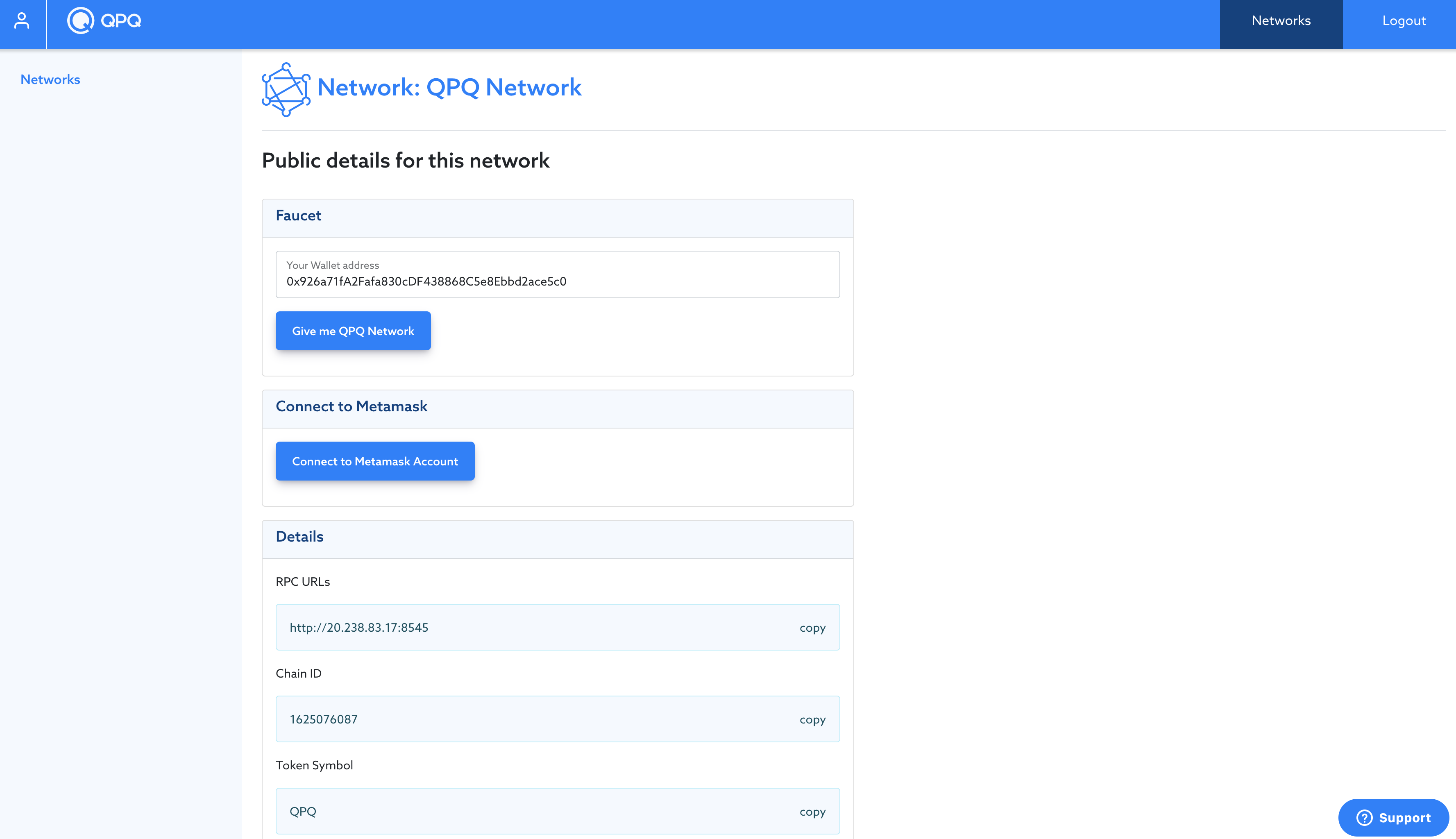Image resolution: width=1456 pixels, height=839 pixels.
Task: Click Give me QPQ Network button
Action: (353, 331)
